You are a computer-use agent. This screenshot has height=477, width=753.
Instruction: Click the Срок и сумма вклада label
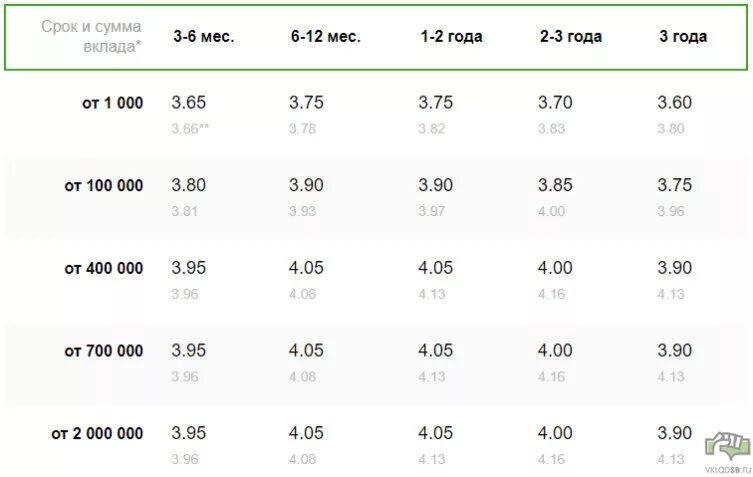tap(91, 36)
